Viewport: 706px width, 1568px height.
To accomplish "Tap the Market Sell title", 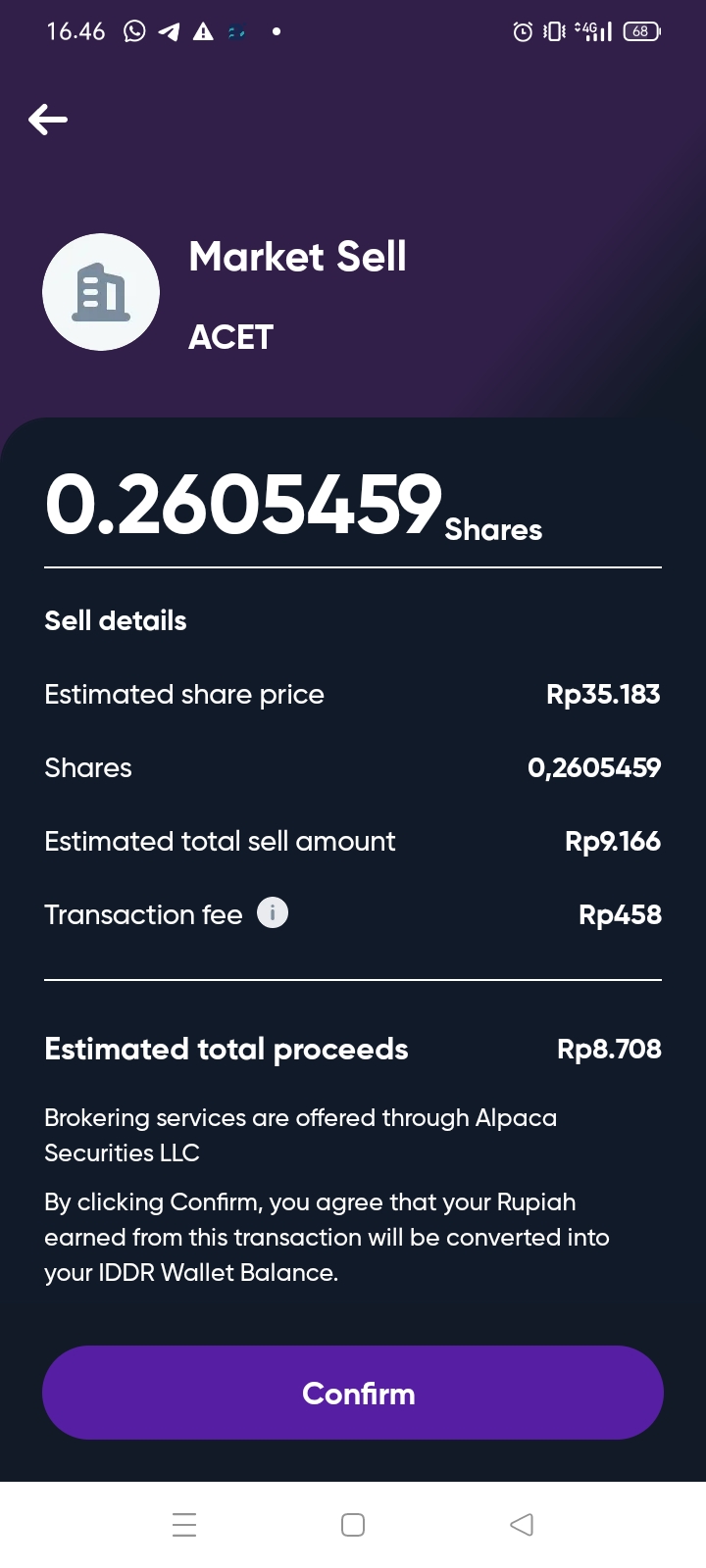I will (297, 257).
